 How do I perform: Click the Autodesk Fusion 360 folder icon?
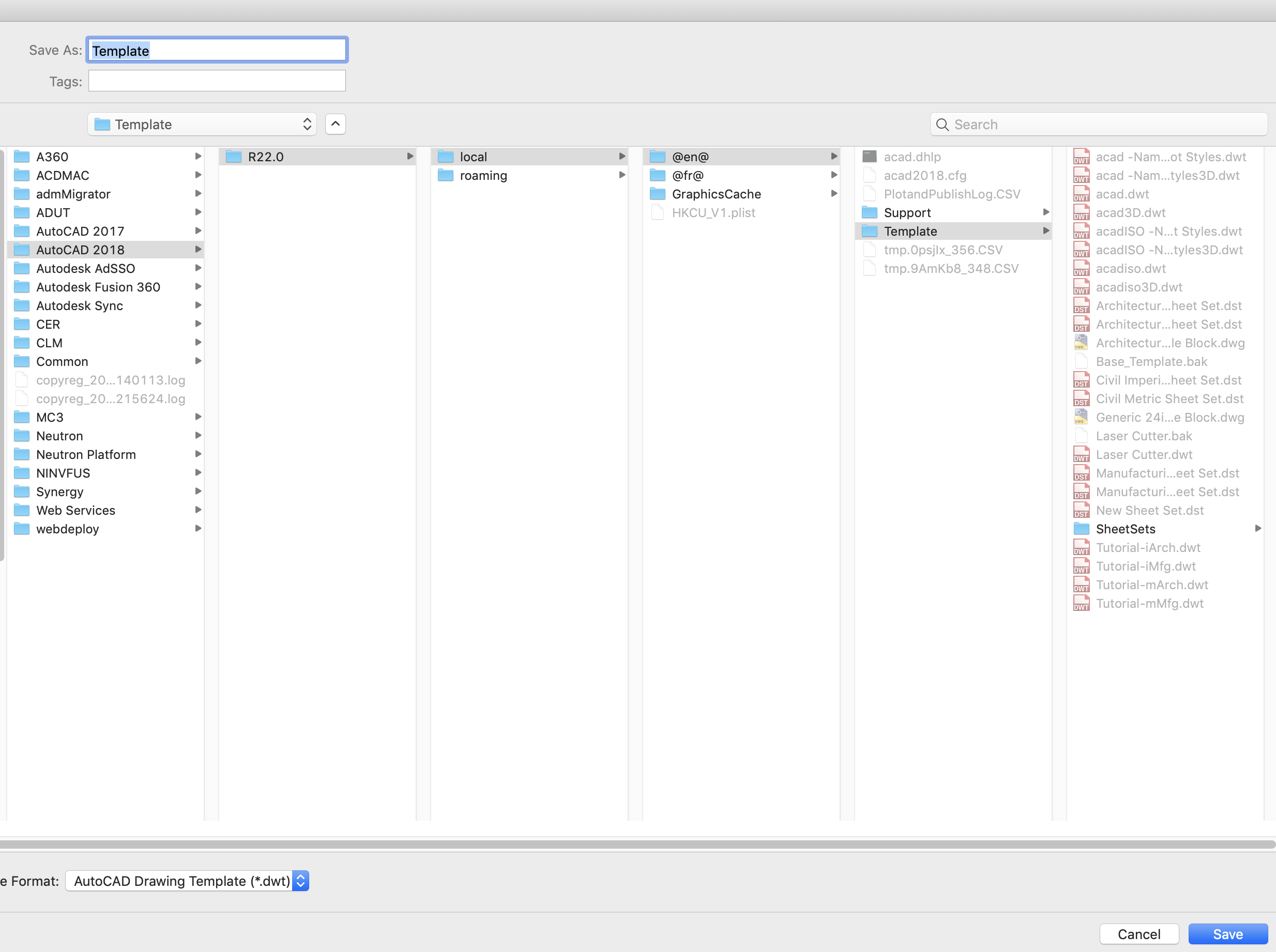22,287
